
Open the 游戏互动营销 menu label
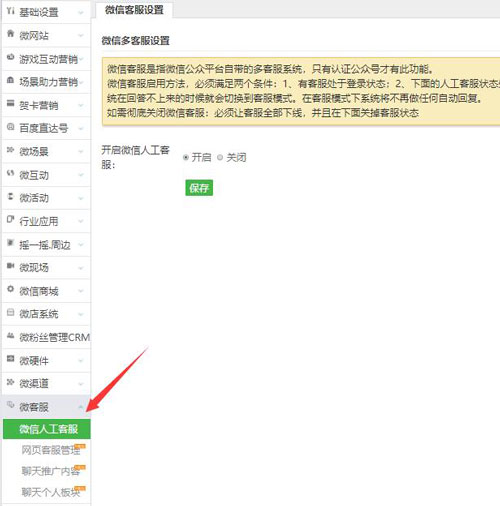49,59
